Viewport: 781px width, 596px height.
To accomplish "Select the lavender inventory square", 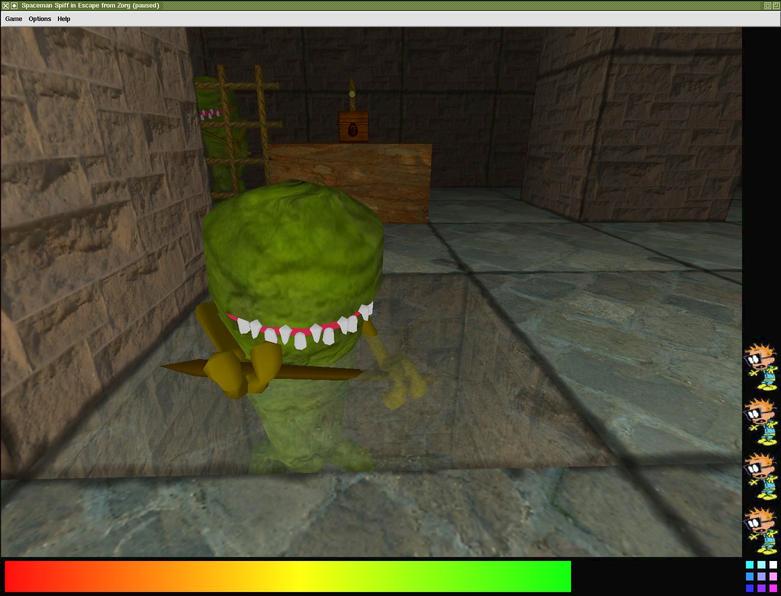I will (761, 577).
